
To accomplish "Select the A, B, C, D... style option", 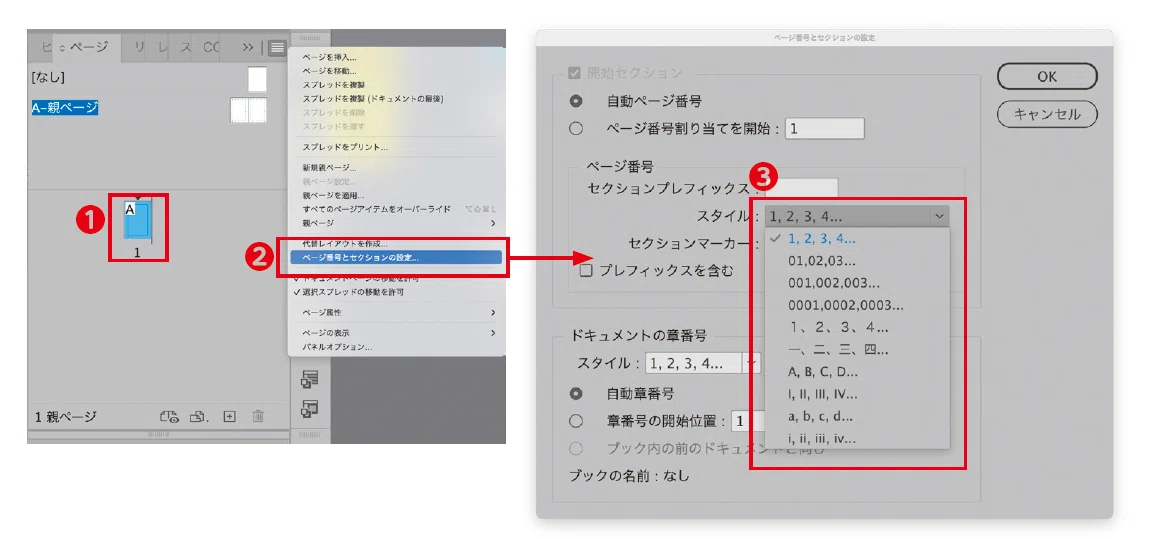I will (x=858, y=372).
